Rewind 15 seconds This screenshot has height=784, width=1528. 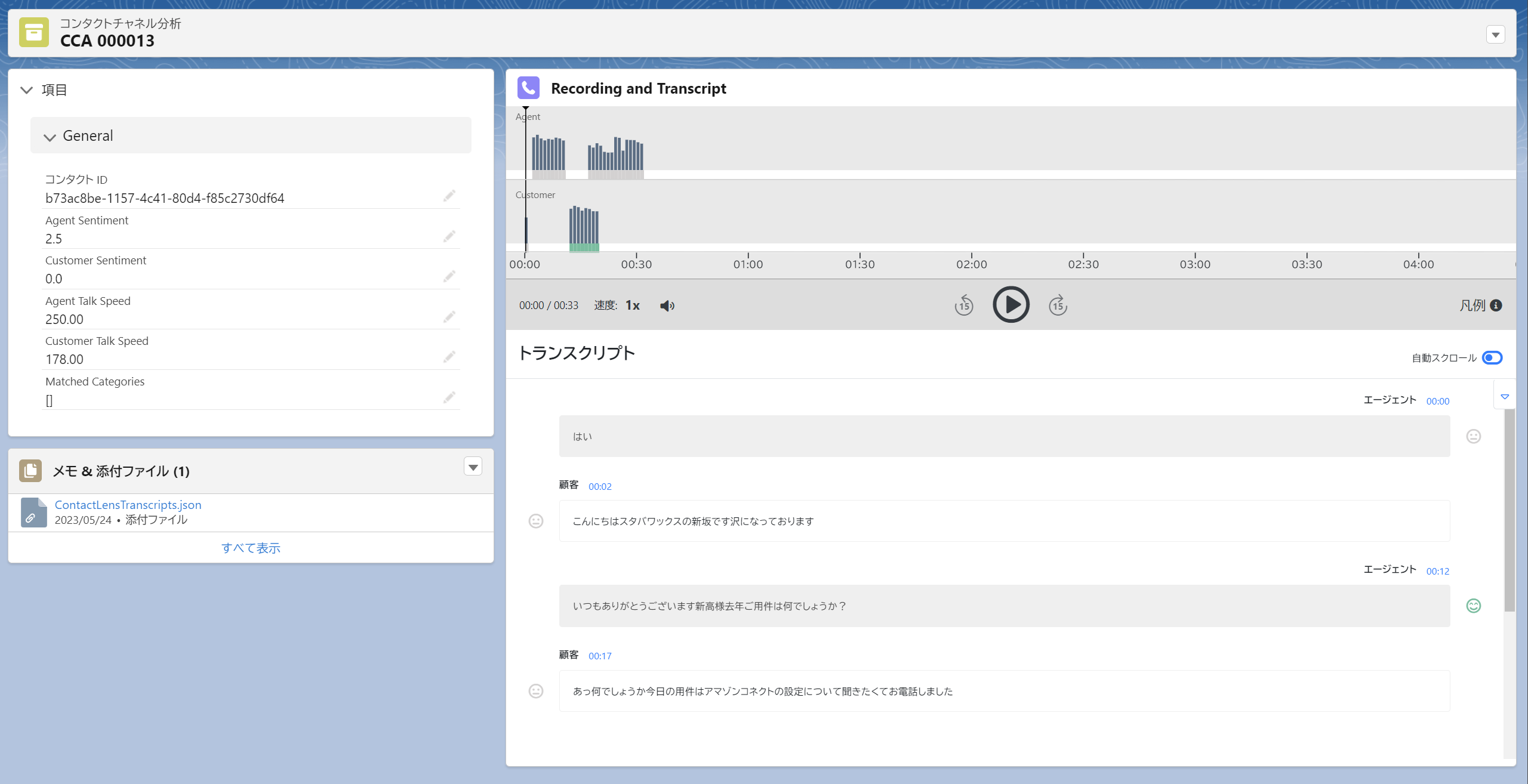click(963, 305)
